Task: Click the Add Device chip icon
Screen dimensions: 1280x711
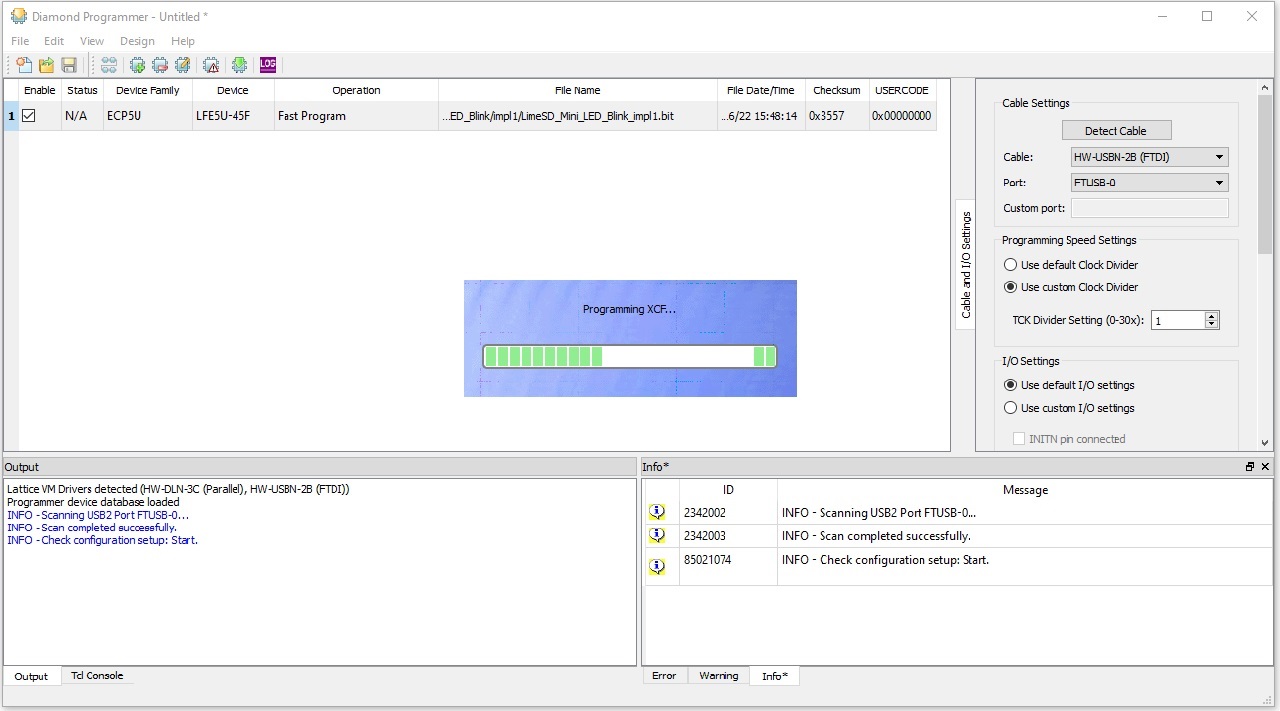Action: [137, 65]
